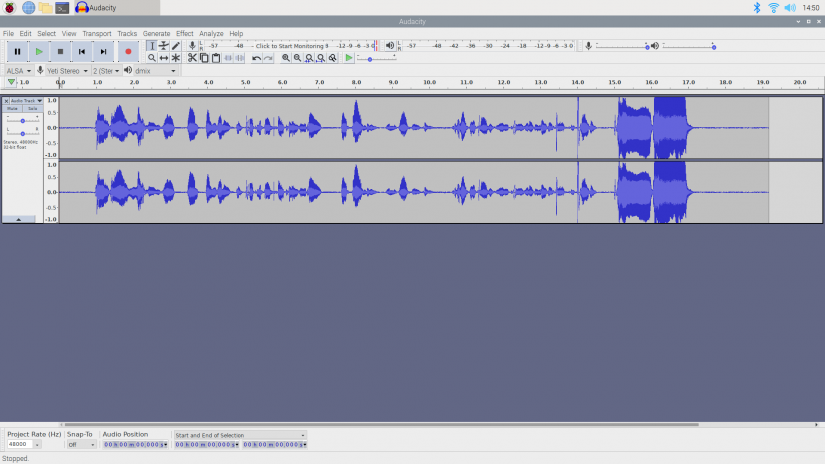This screenshot has width=825, height=464.
Task: Choose the Draw pencil tool
Action: click(176, 46)
